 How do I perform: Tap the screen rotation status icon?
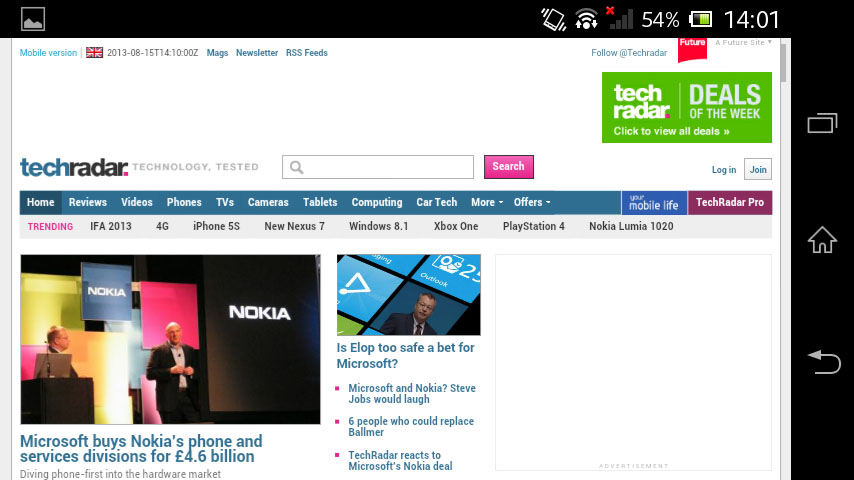coord(553,20)
